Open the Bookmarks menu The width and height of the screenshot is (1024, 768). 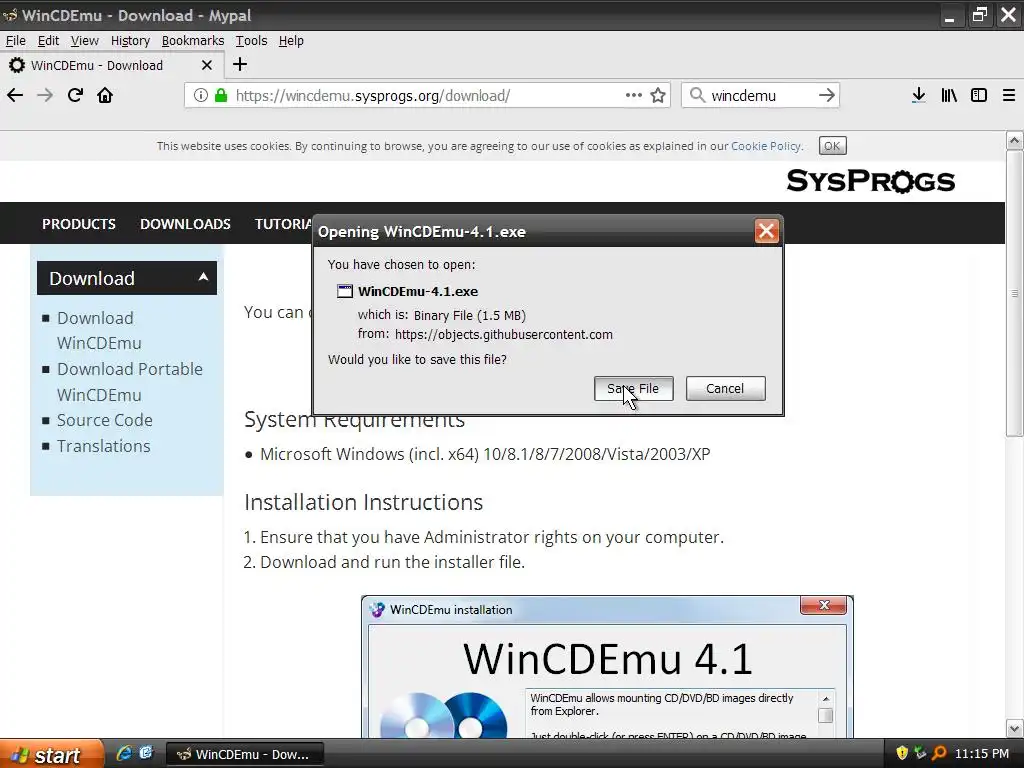click(x=193, y=40)
